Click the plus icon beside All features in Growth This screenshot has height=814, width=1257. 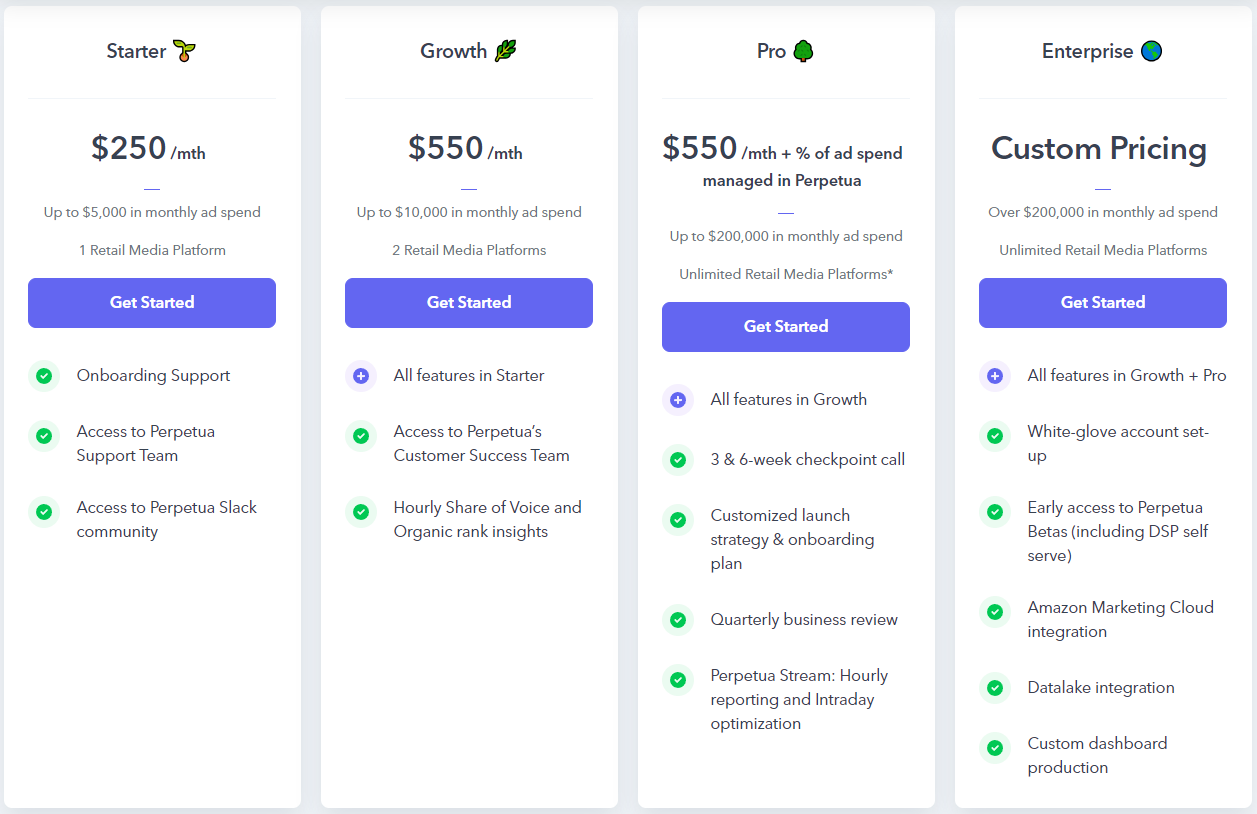[678, 400]
